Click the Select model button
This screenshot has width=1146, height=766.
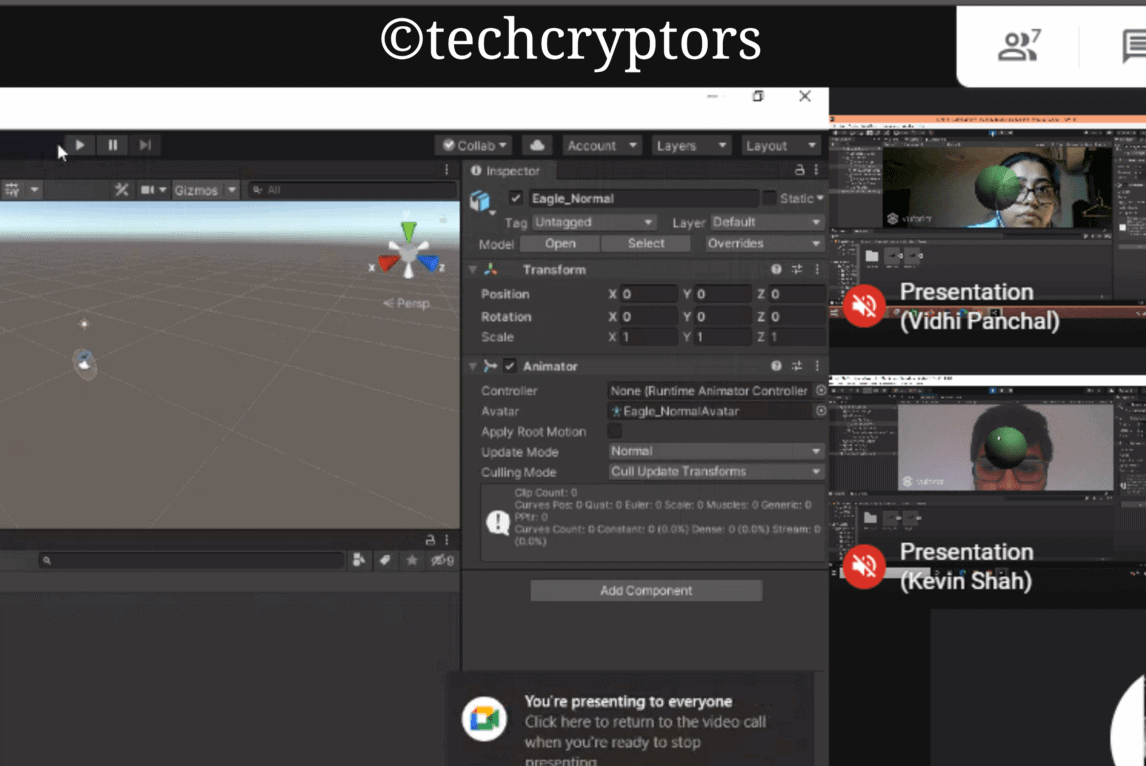646,243
